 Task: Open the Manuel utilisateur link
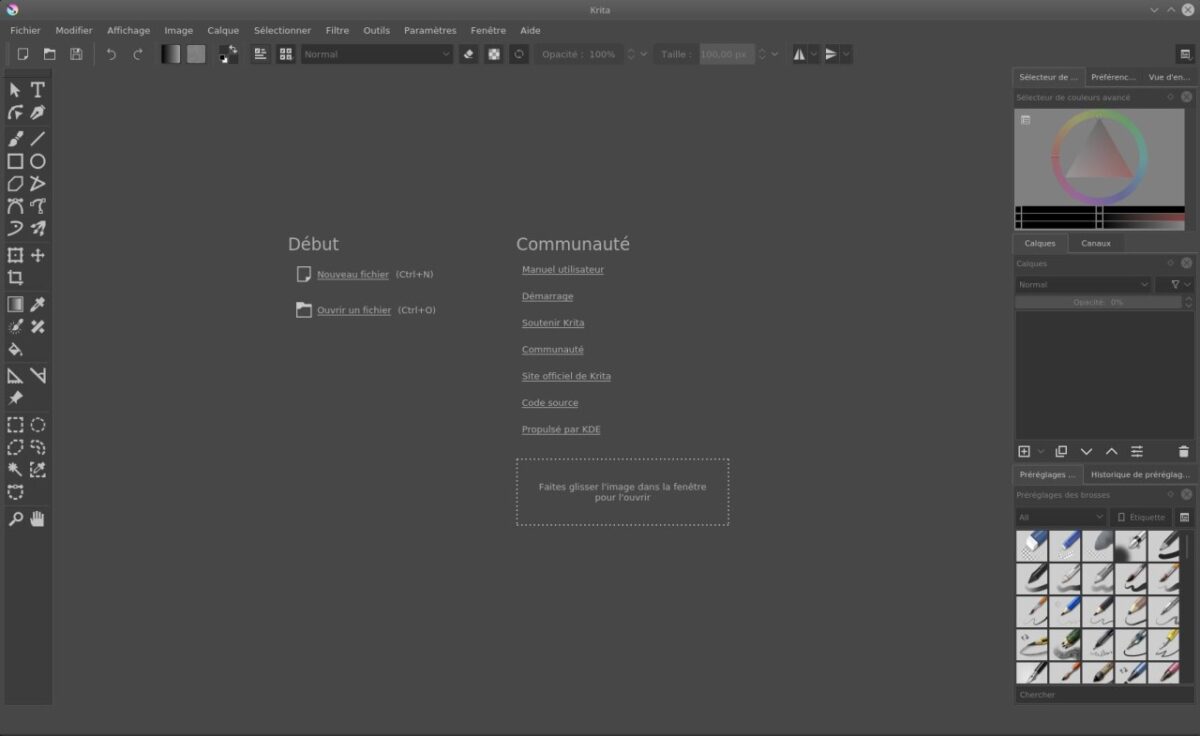563,269
